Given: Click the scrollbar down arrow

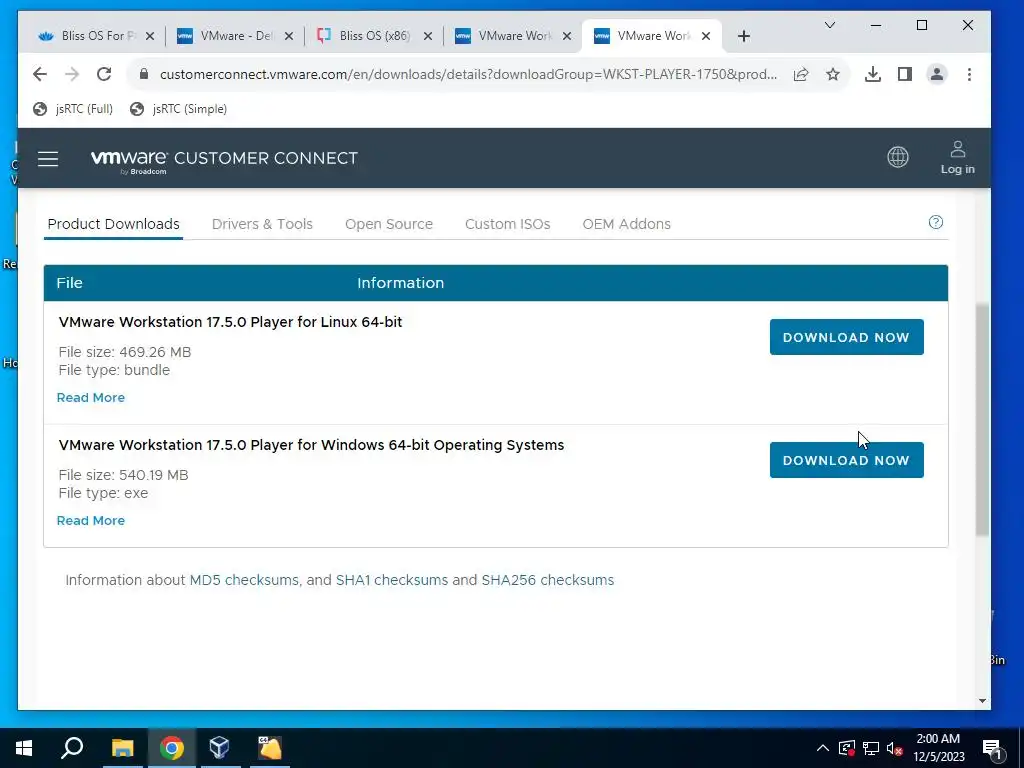Looking at the screenshot, I should [982, 701].
